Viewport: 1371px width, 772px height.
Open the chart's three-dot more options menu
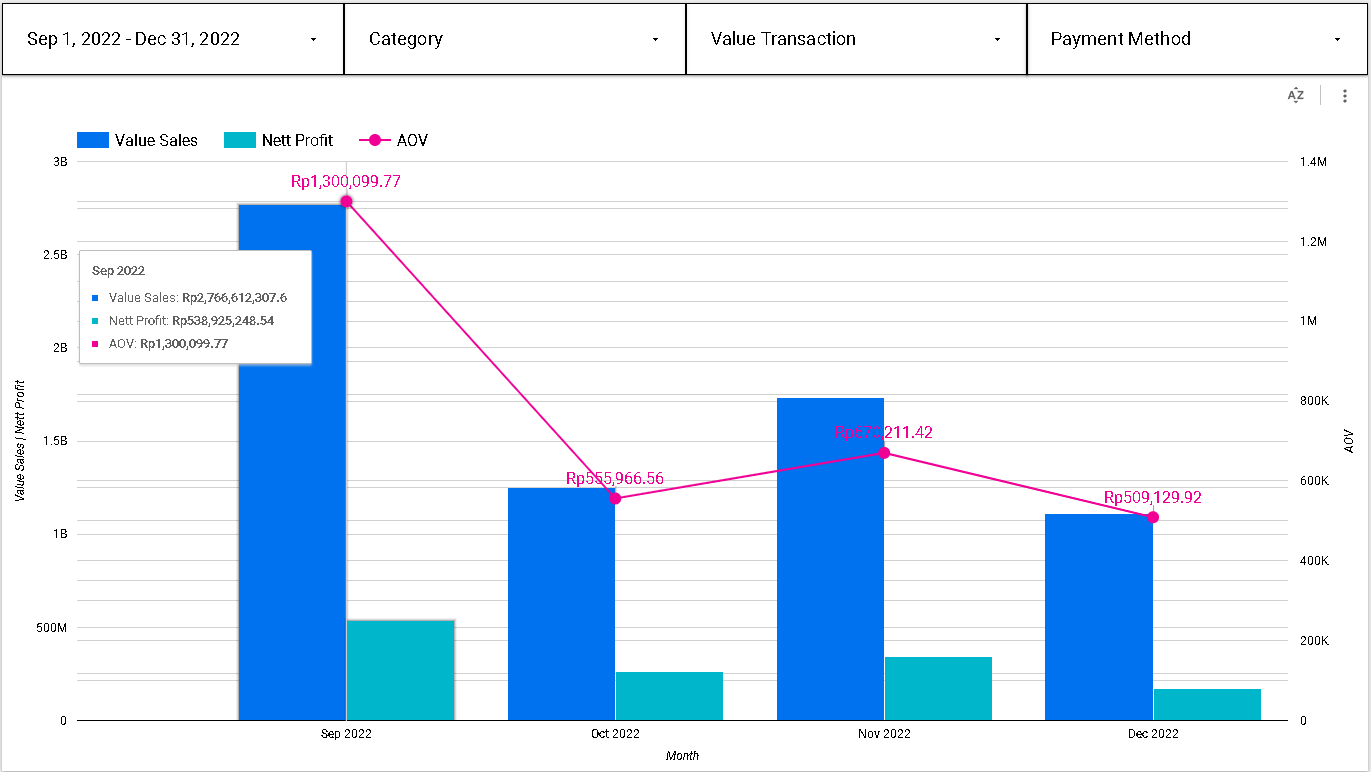point(1345,96)
